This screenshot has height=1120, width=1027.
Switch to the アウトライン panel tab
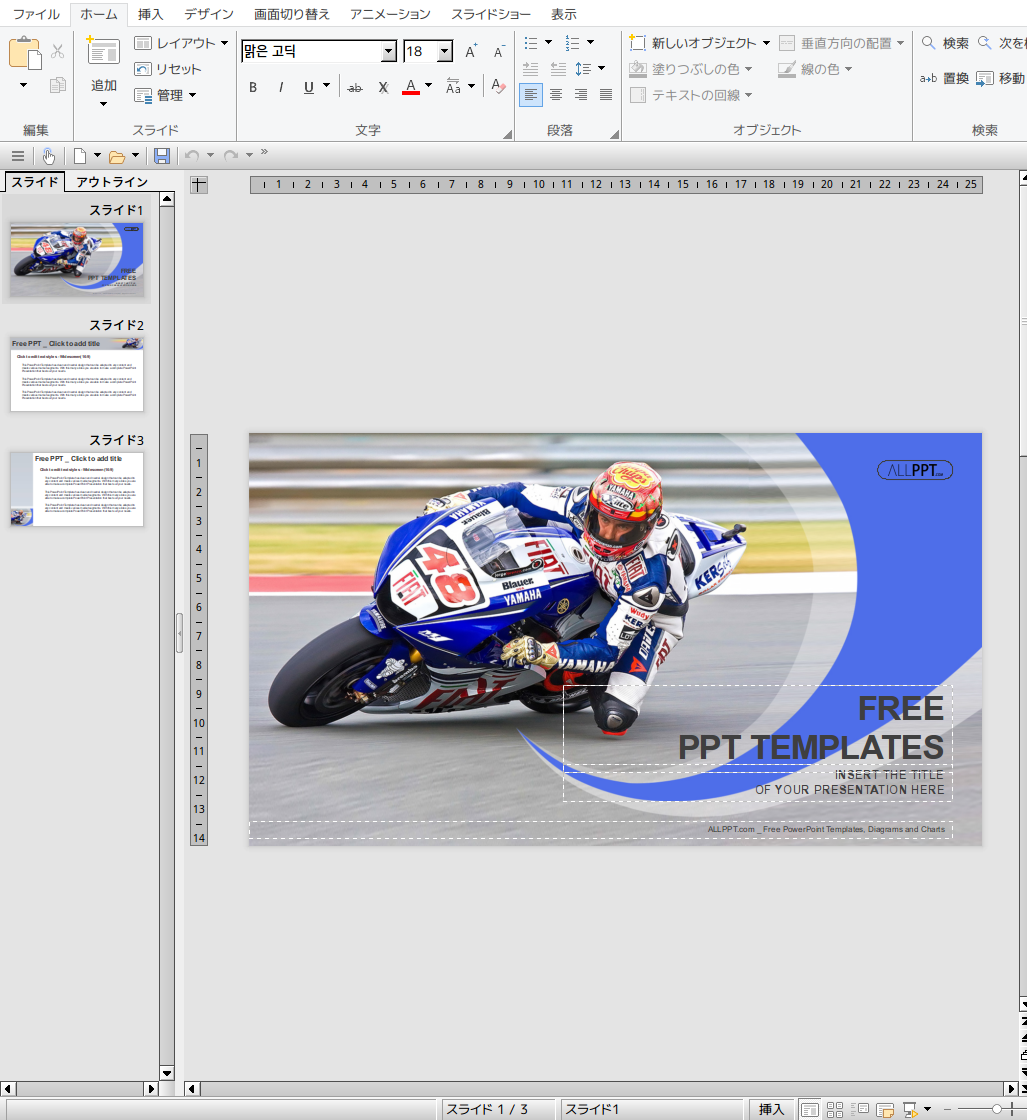pos(112,182)
